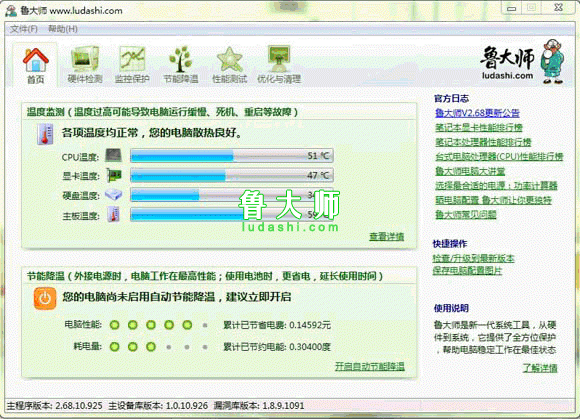Screen dimensions: 580x419
Task: Open 选择最合适的电源：功率计算器 link
Action: click(496, 186)
